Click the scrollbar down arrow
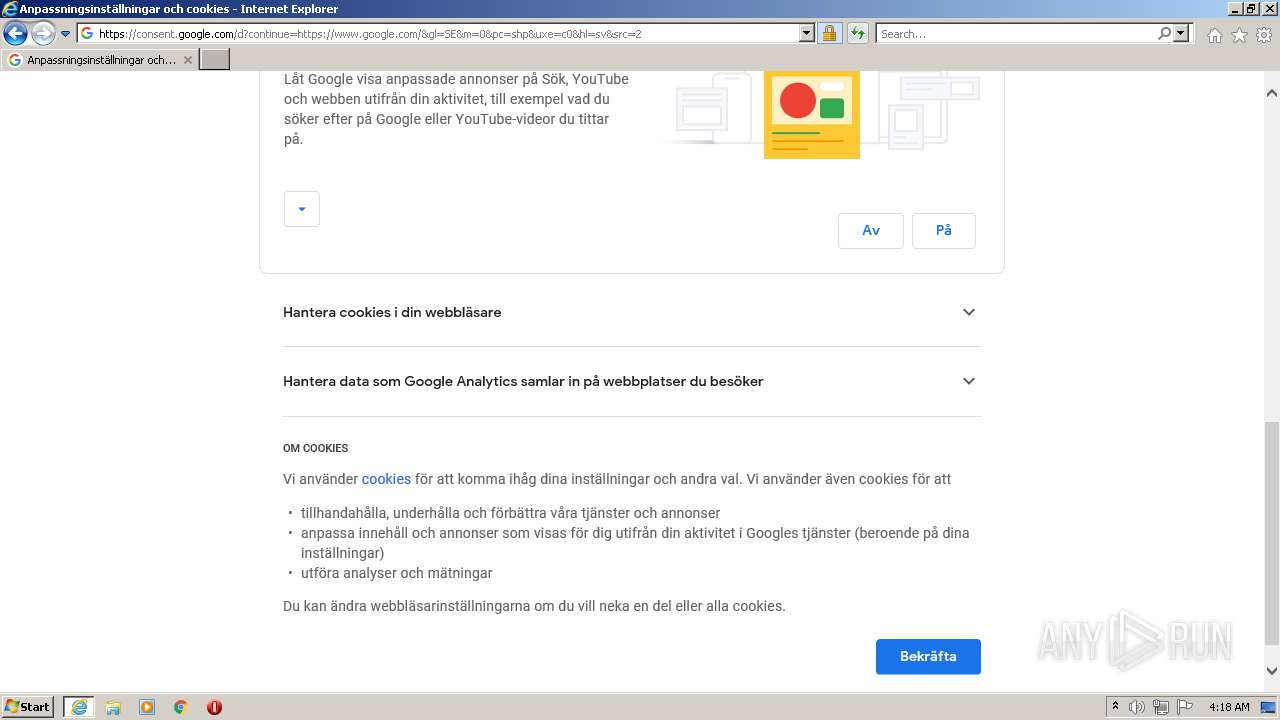This screenshot has height=720, width=1280. click(1272, 671)
